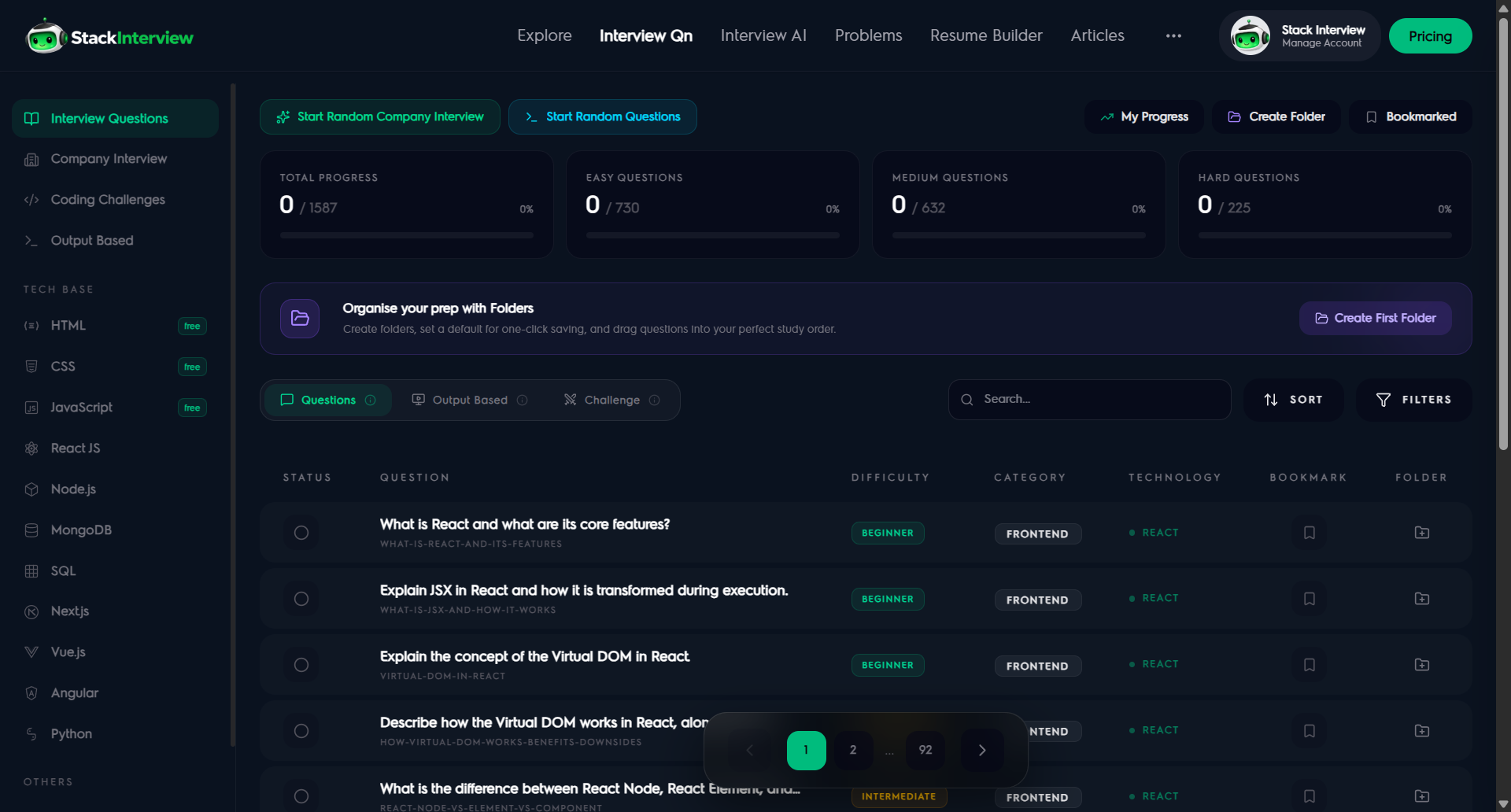Click the Easy Questions progress bar
This screenshot has height=812, width=1511.
pos(713,234)
